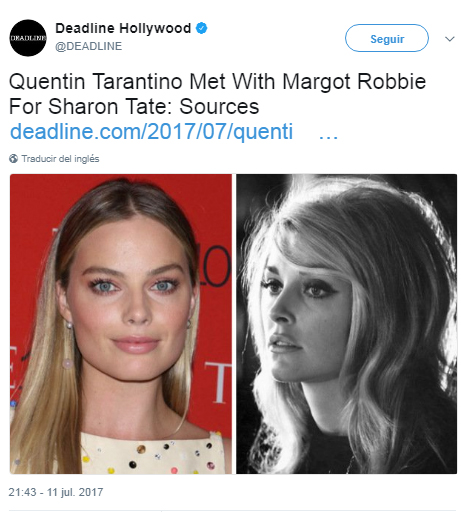The image size is (461, 512).
Task: Click the blue verified badge checkmark
Action: (201, 28)
